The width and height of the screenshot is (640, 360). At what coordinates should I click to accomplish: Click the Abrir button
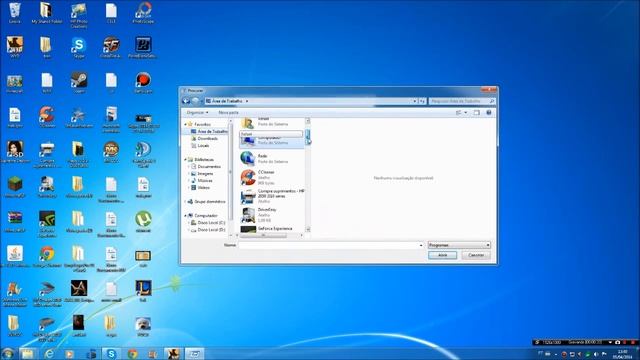point(442,255)
